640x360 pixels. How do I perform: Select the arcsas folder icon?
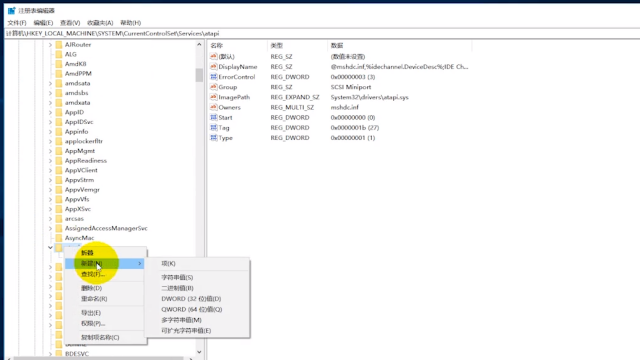pos(59,219)
